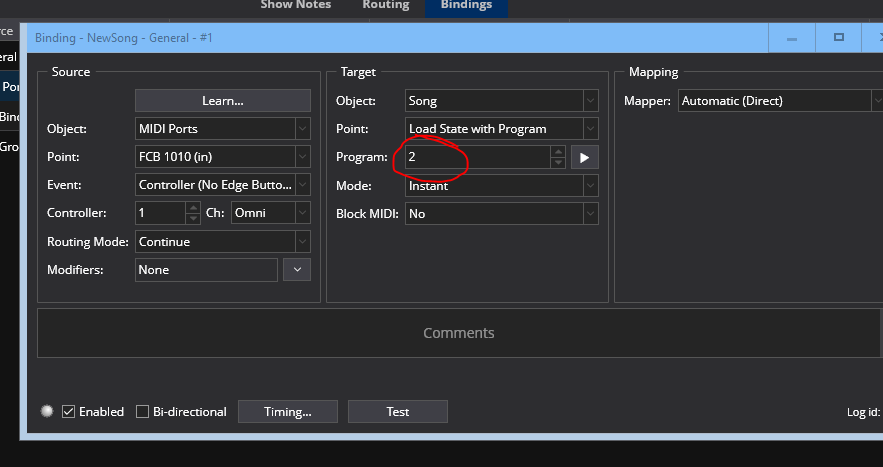
Task: Click the Test button
Action: 398,411
